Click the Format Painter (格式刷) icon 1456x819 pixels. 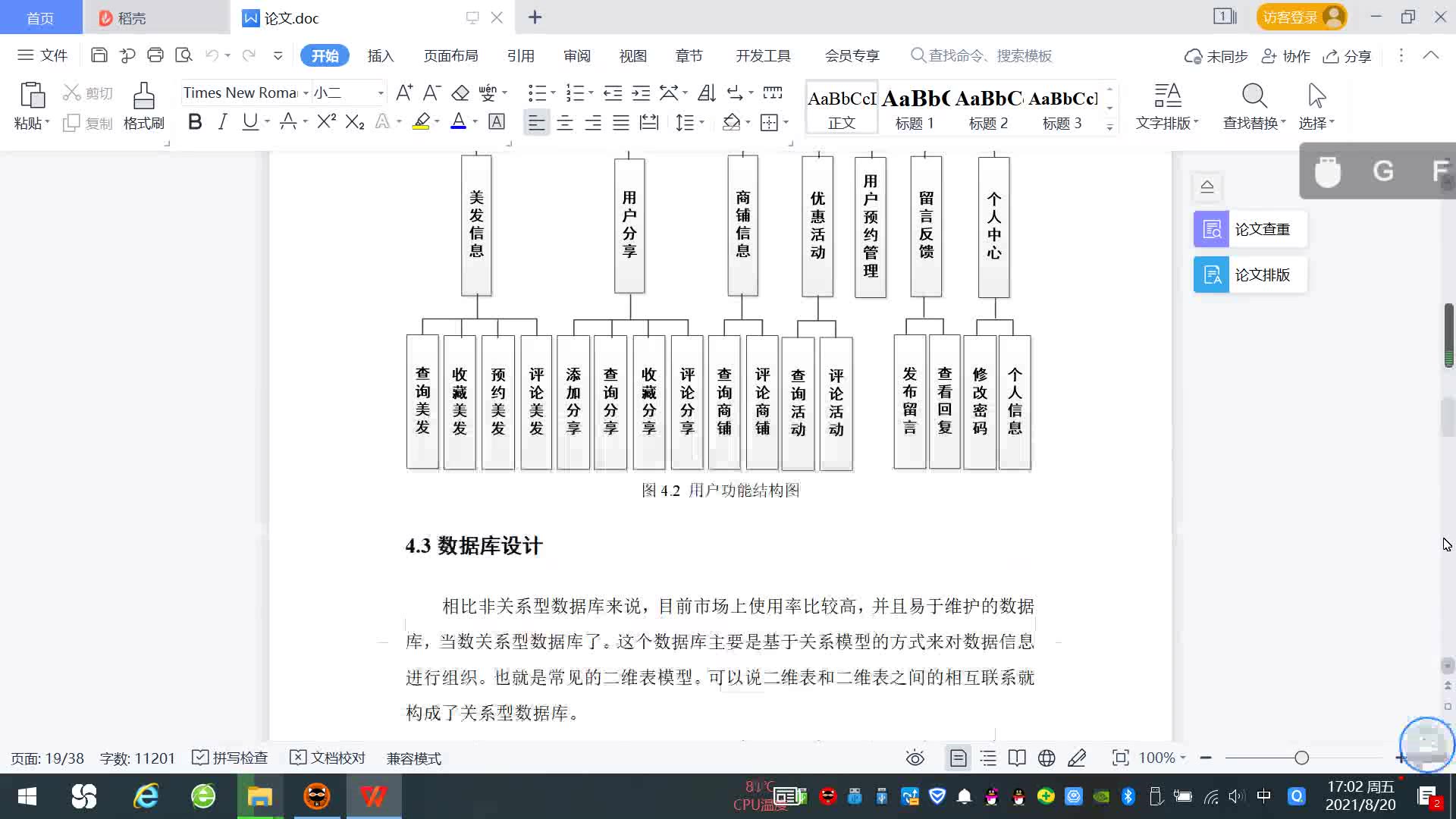(x=143, y=105)
